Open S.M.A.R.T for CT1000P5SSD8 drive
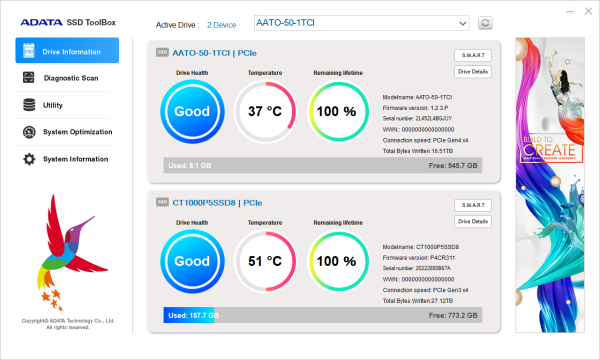 click(x=473, y=205)
